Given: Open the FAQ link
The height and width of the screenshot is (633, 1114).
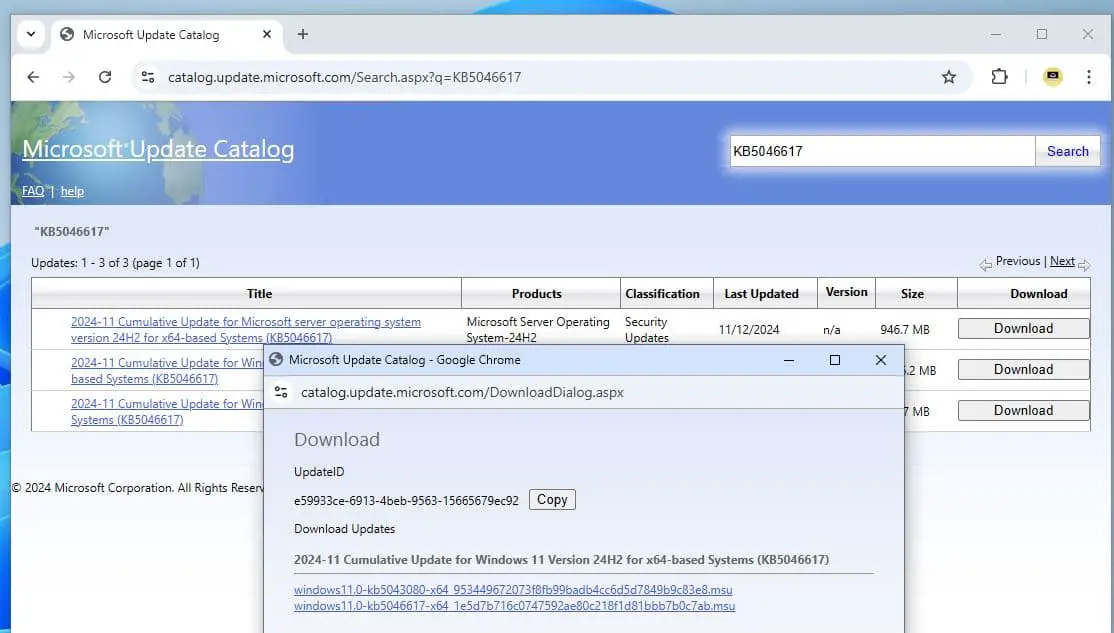Looking at the screenshot, I should click(x=33, y=191).
